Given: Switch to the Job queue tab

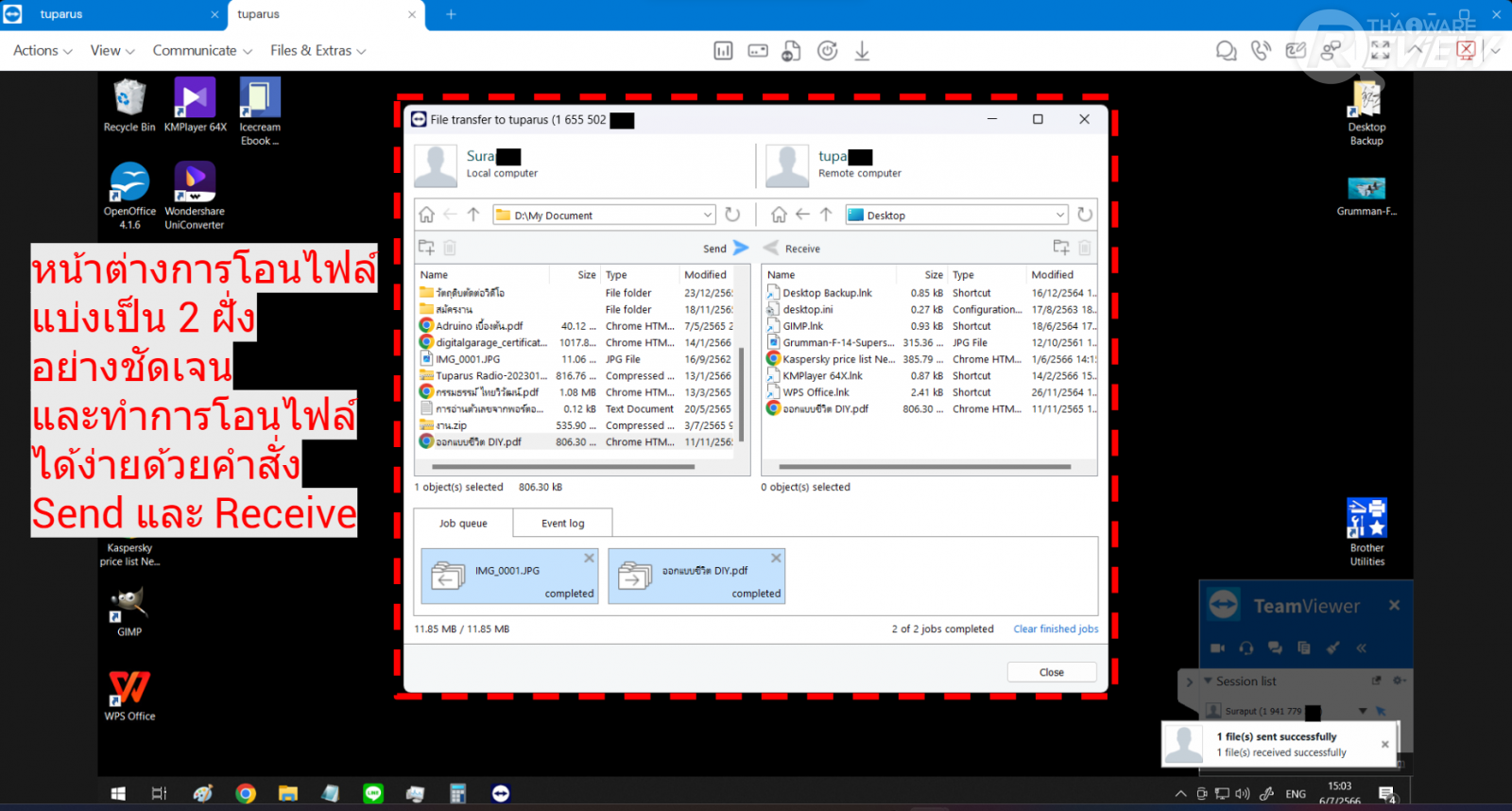Looking at the screenshot, I should click(x=463, y=523).
